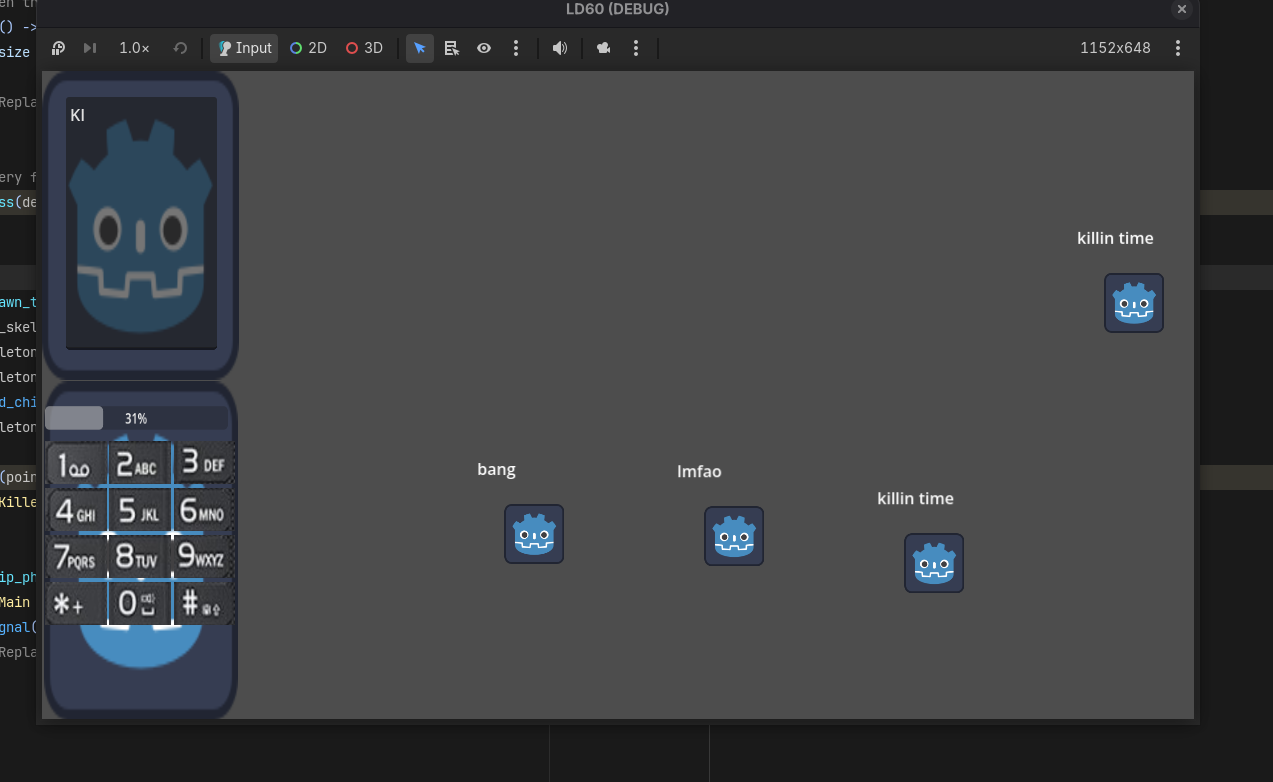This screenshot has width=1273, height=782.
Task: Click phone keypad hash key
Action: pyautogui.click(x=203, y=603)
